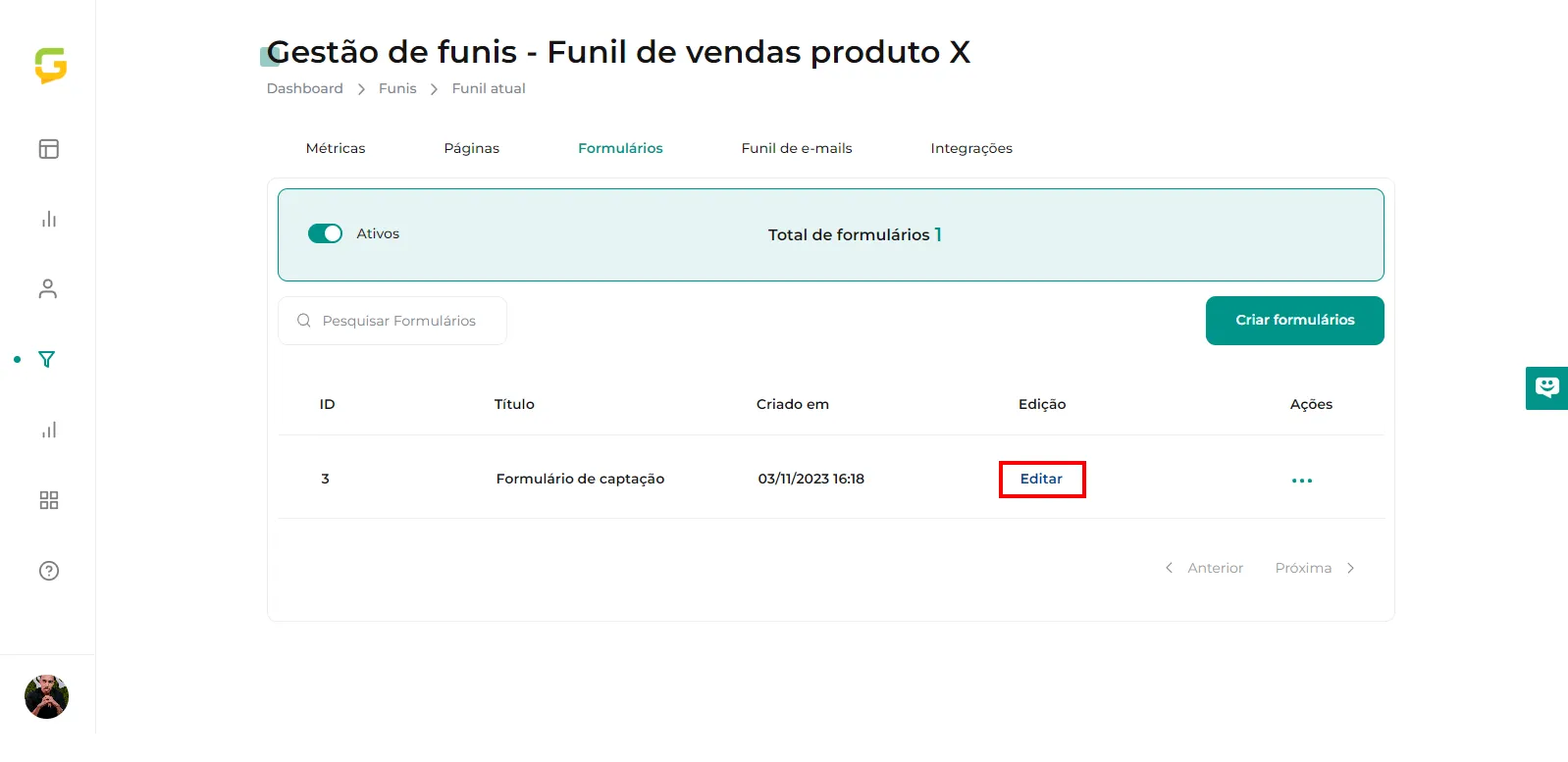Screen dimensions: 1568x762
Task: Open the layout panel sidebar icon
Action: 49,149
